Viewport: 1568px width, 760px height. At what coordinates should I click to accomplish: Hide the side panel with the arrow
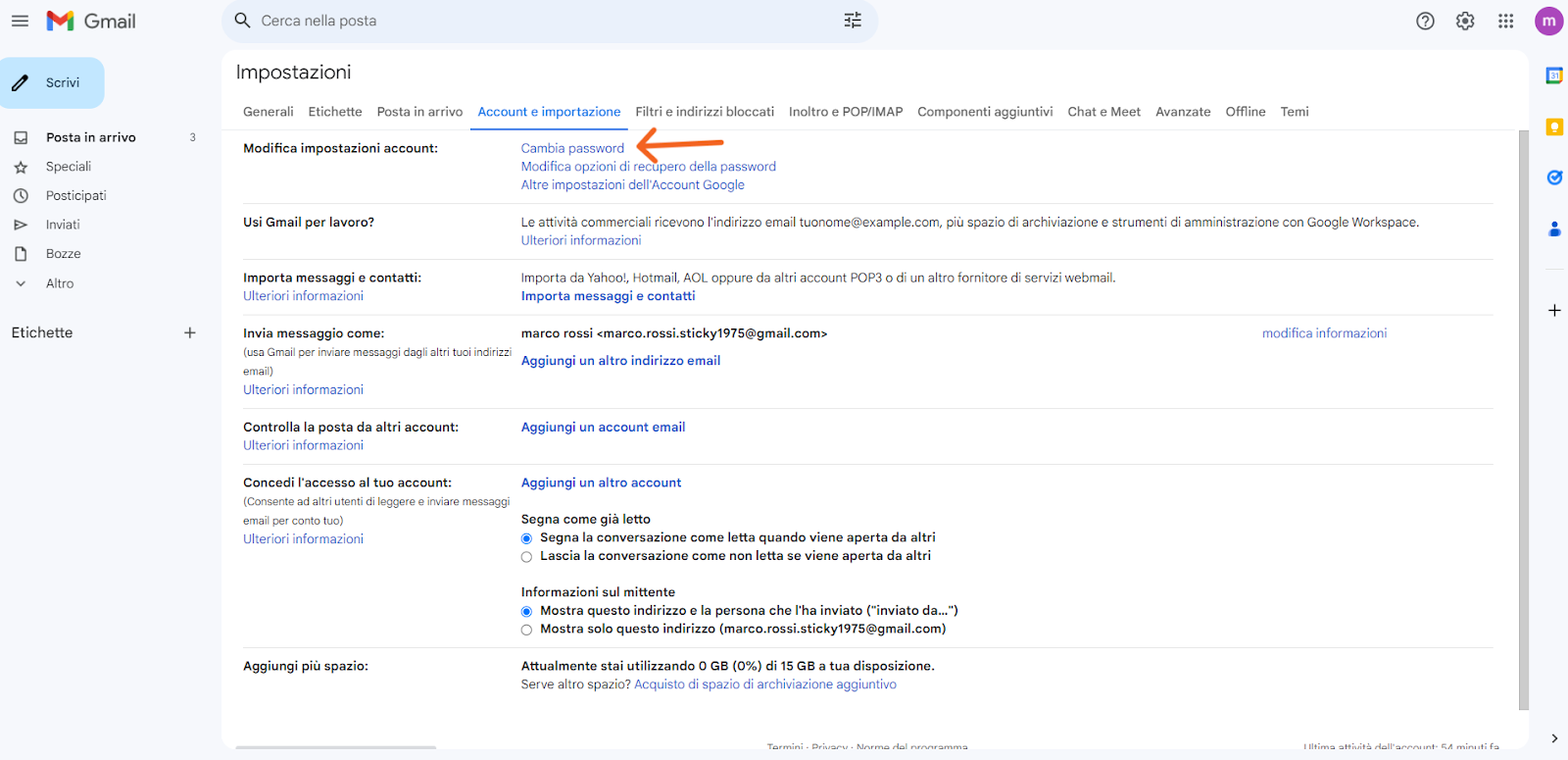[1554, 738]
